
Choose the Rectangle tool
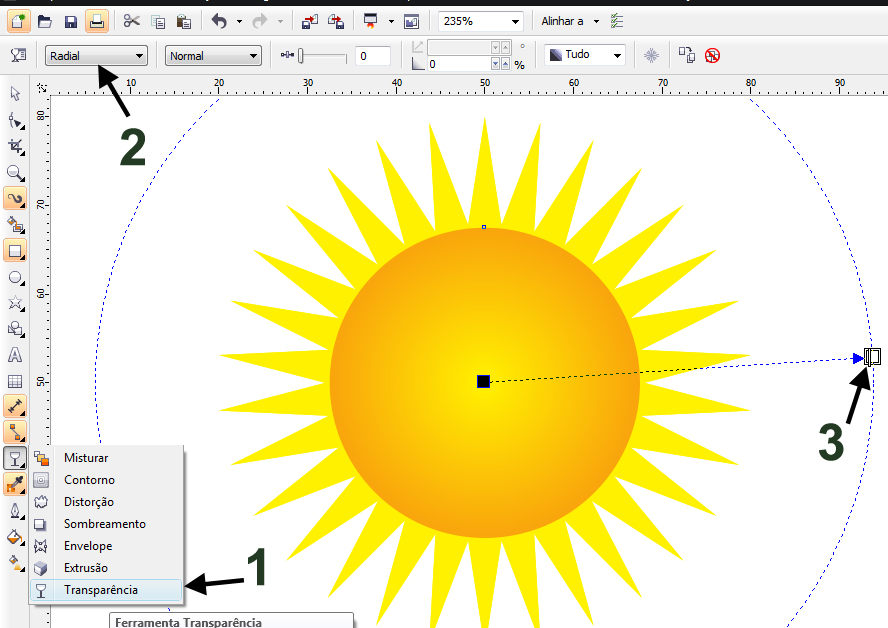coord(15,250)
